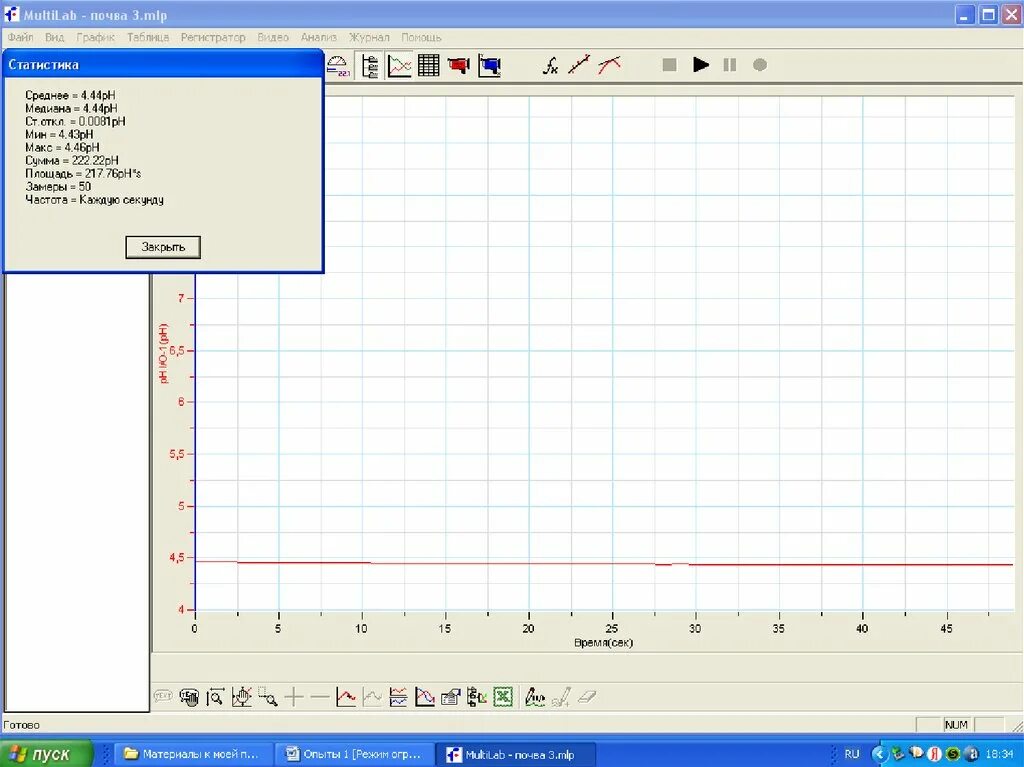Screen dimensions: 1024x767
Task: Click the Сумма = 222.22pH line
Action: 72,161
